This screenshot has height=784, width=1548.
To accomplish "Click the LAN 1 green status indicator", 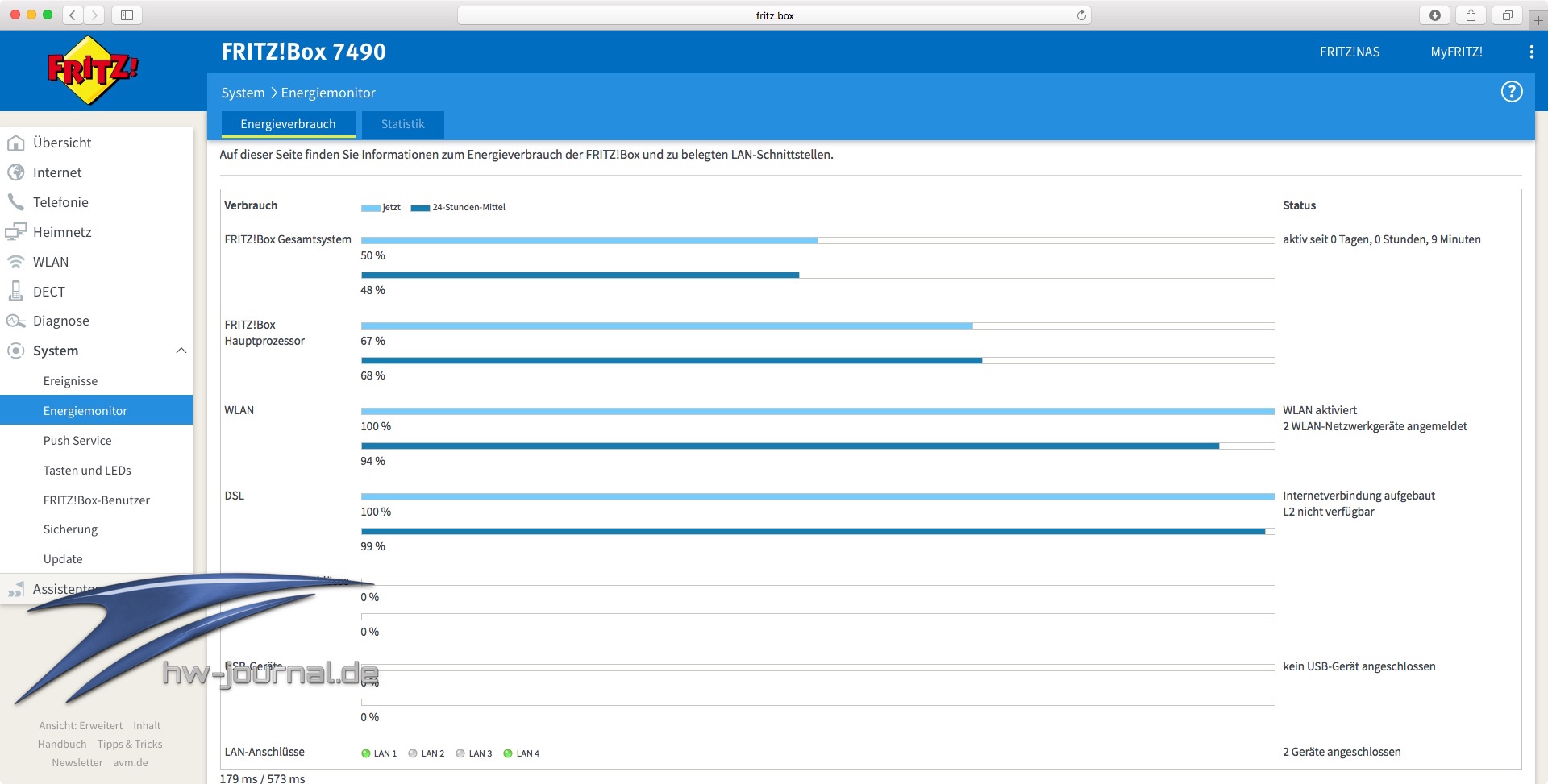I will tap(366, 753).
